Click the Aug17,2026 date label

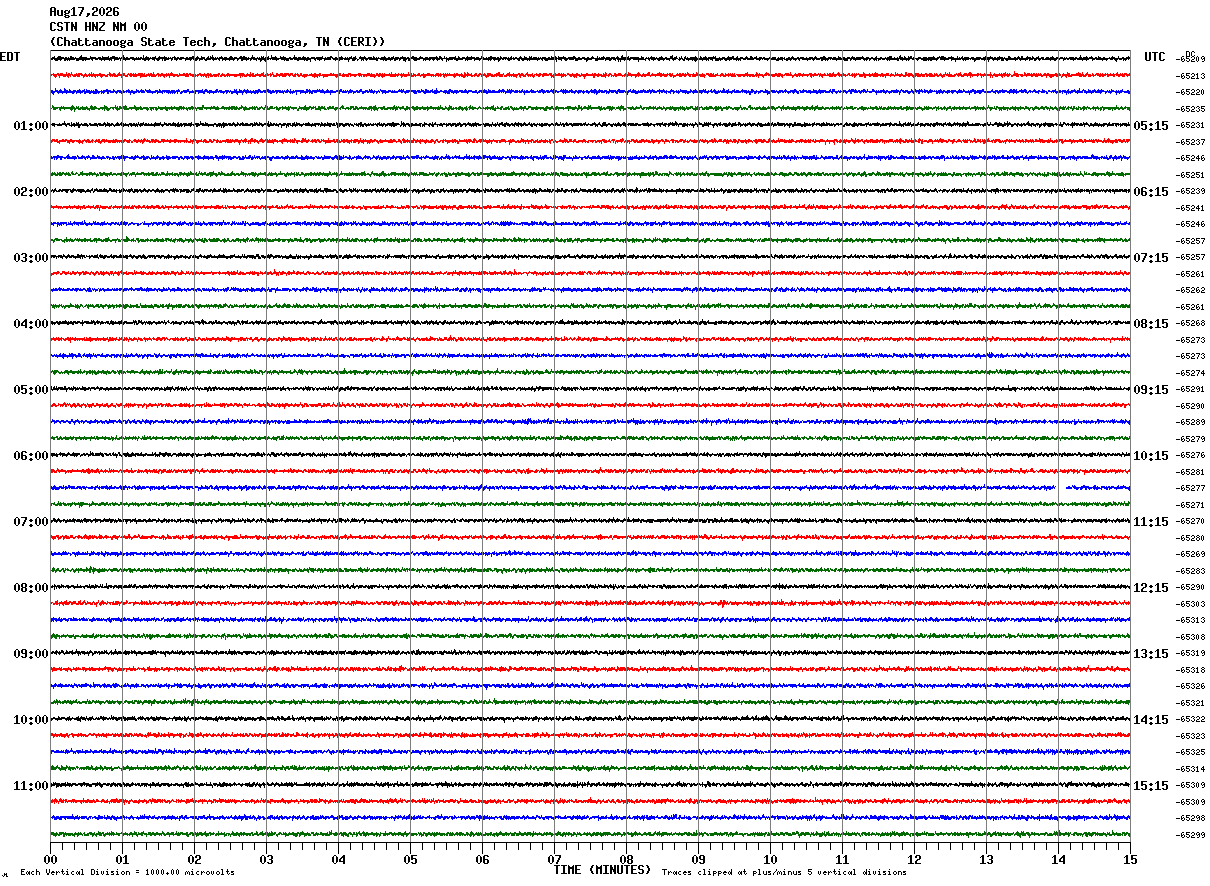tap(84, 12)
